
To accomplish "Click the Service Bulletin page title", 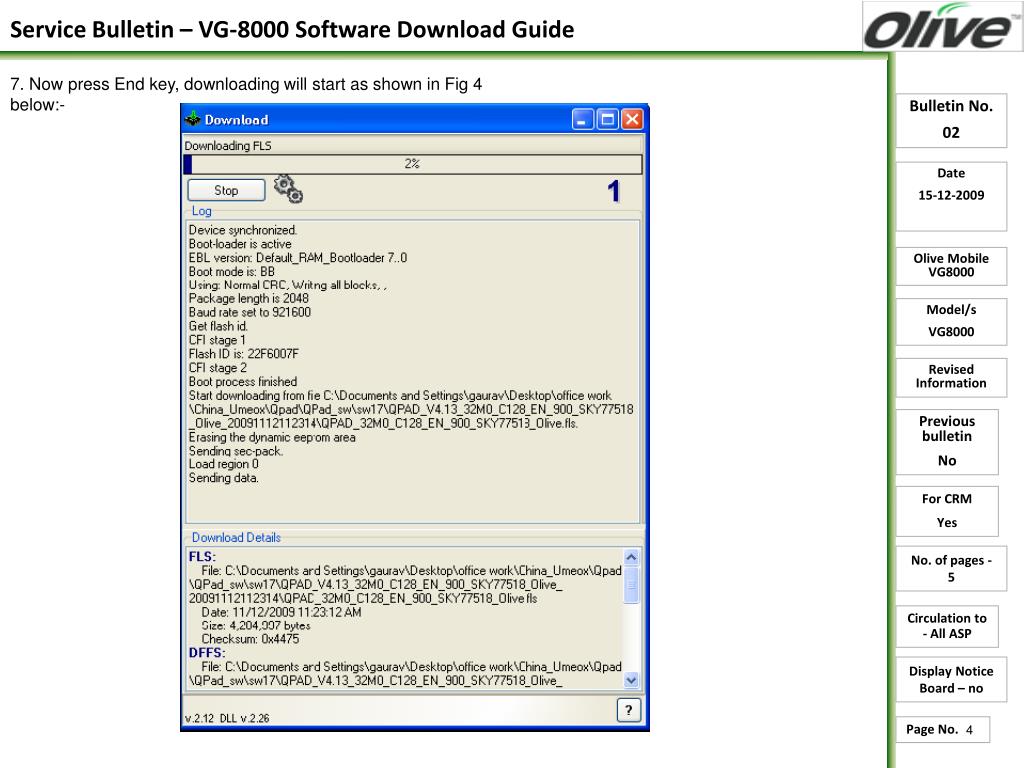I will (x=292, y=29).
